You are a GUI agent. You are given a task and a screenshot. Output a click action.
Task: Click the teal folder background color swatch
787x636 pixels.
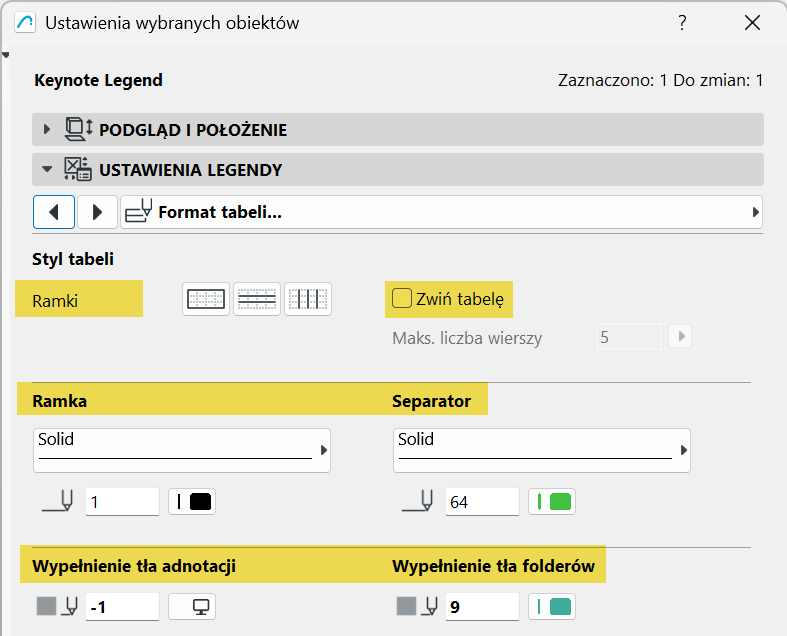point(552,606)
